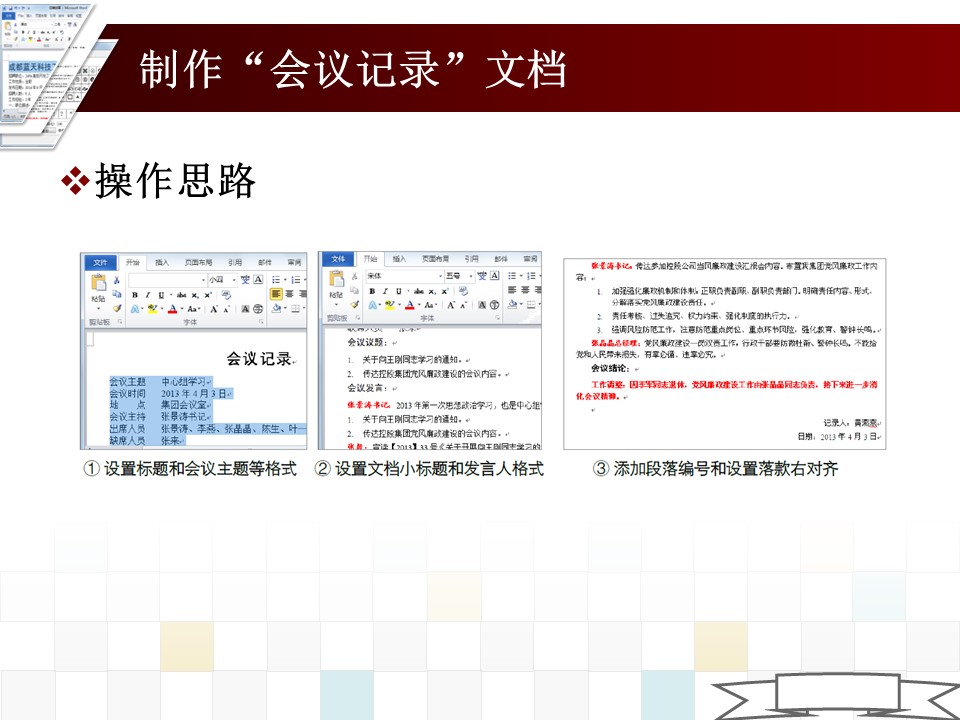Click phonetic guide 文 icon in step ① screenshot
Image resolution: width=960 pixels, height=720 pixels.
point(245,280)
